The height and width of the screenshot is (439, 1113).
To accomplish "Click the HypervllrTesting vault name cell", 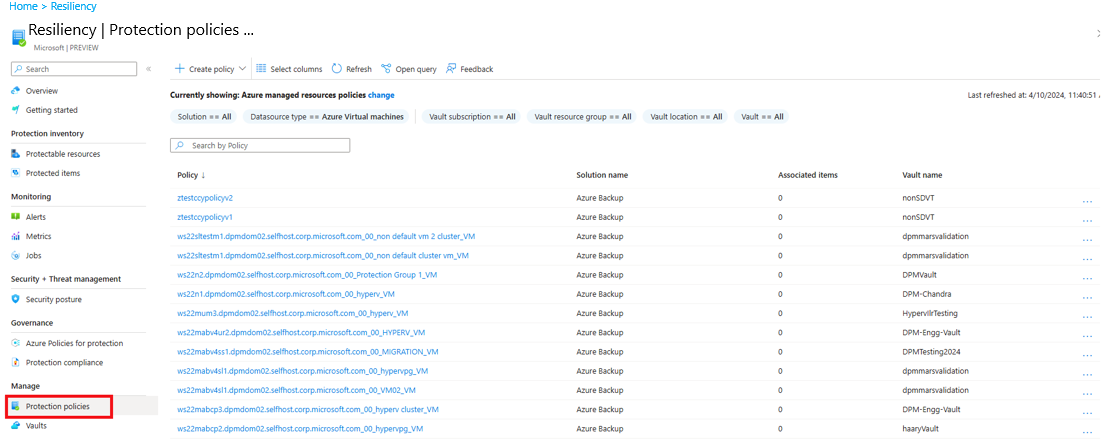I will (x=929, y=313).
